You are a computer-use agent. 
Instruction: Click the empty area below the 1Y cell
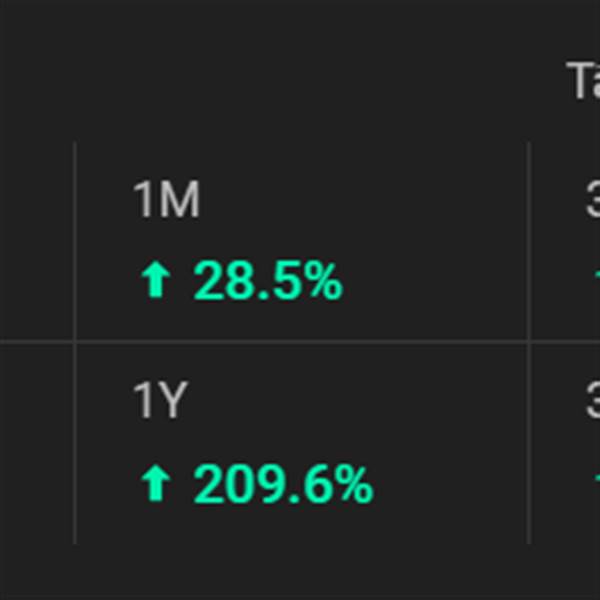click(300, 570)
